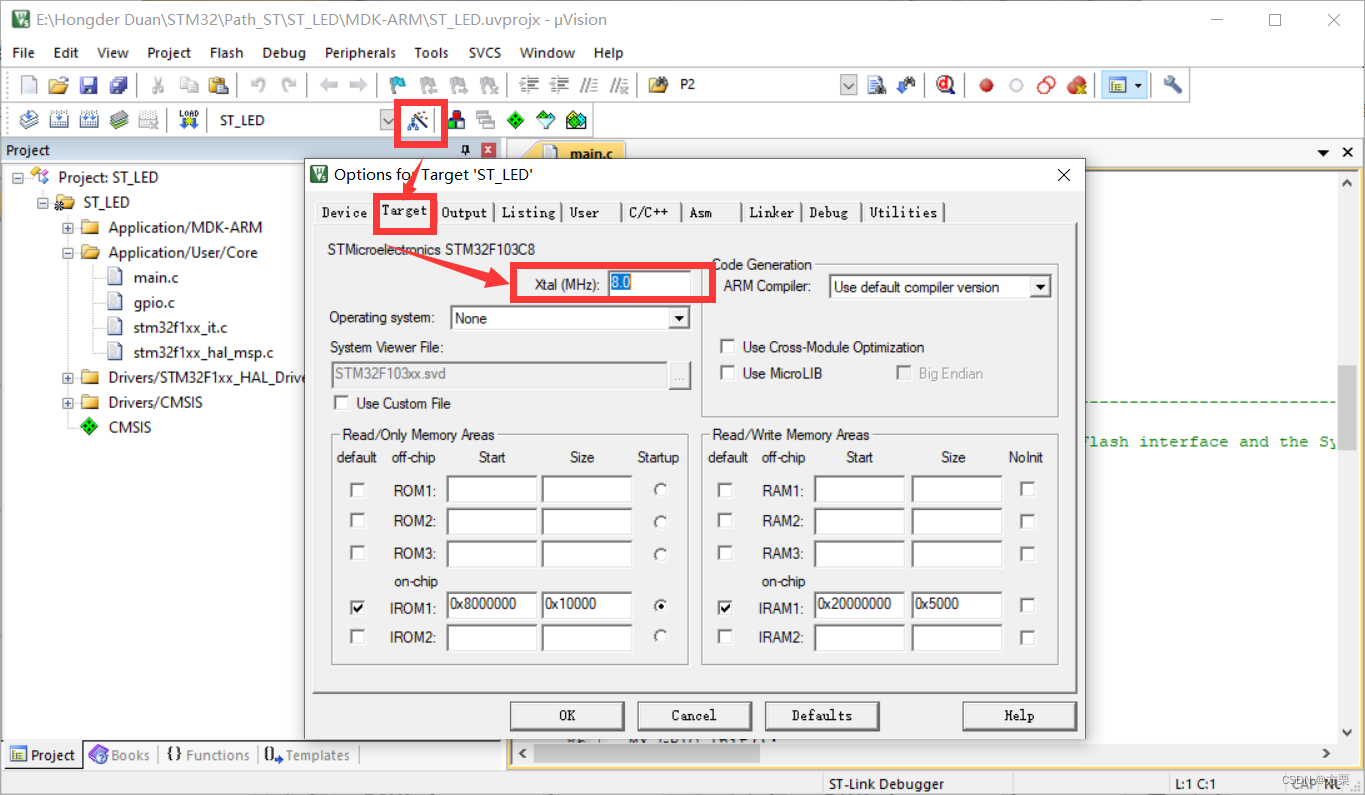Click the Xtal (MHz) input field
The image size is (1365, 795).
(650, 283)
